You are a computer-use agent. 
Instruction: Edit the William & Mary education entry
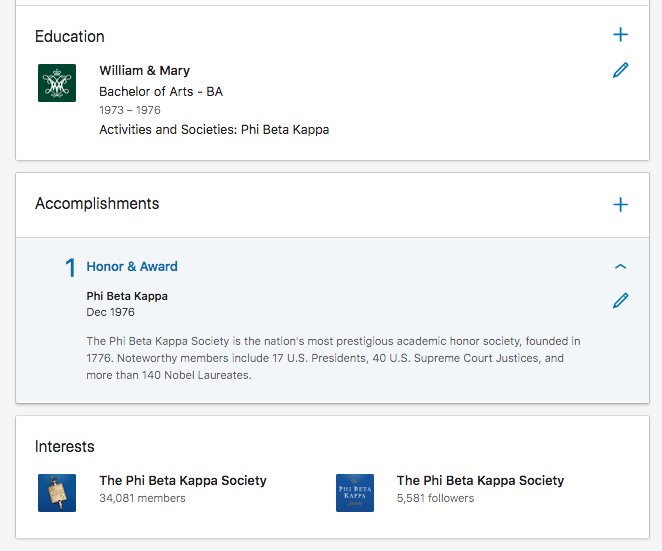pyautogui.click(x=620, y=70)
